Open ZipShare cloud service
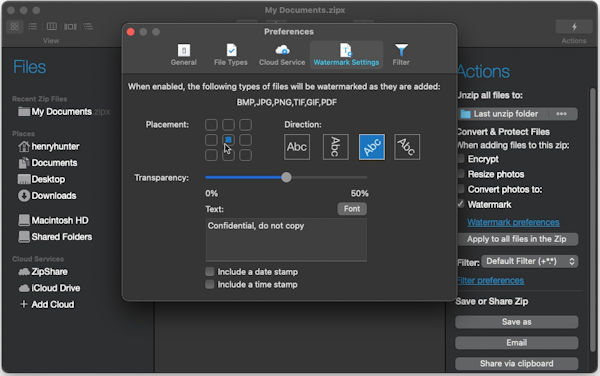This screenshot has width=600, height=376. coord(43,272)
